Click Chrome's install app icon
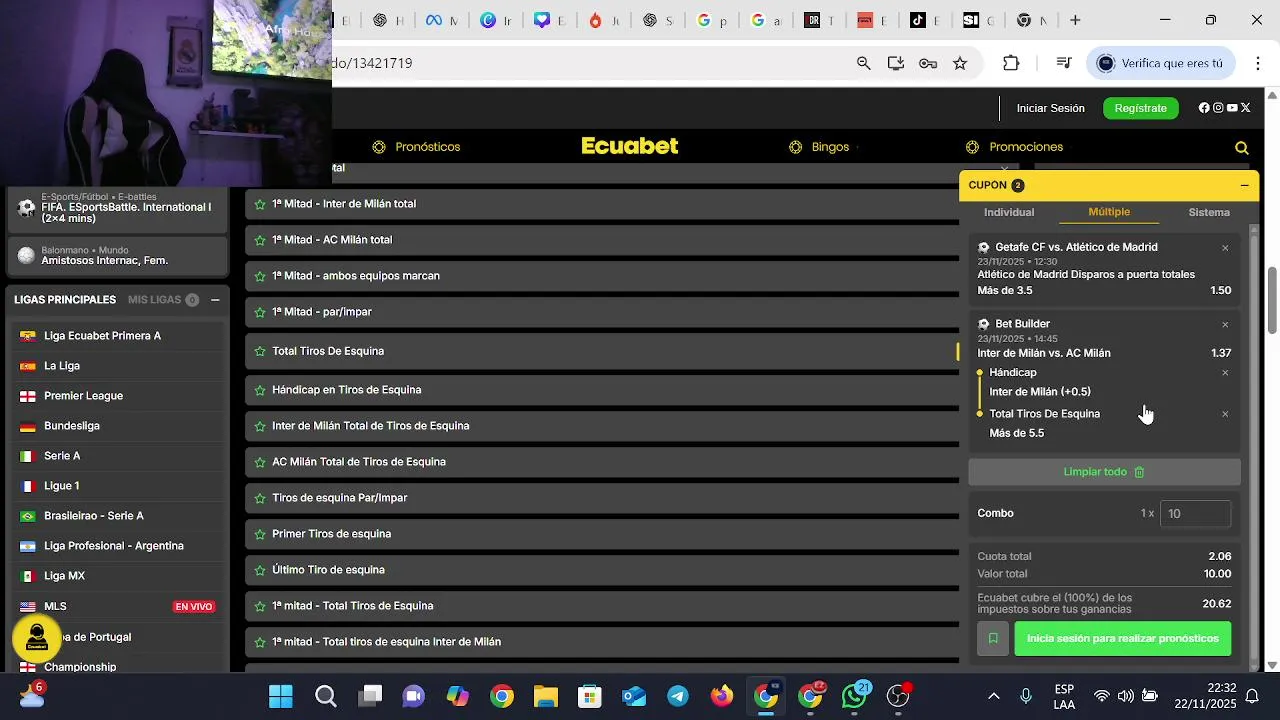This screenshot has height=720, width=1280. (x=896, y=63)
